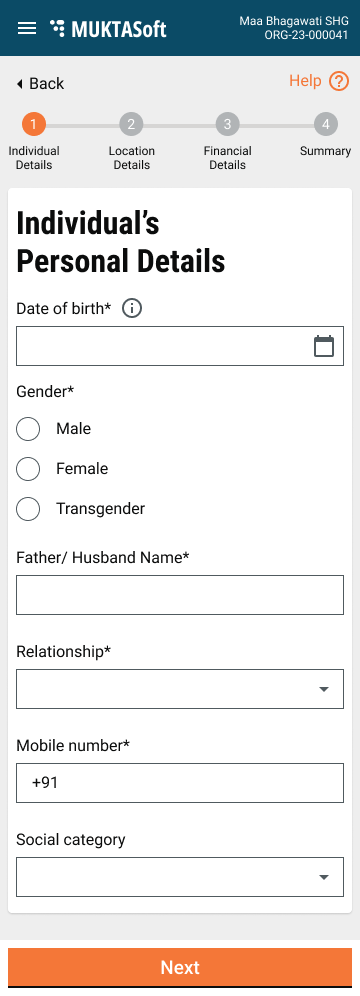Click the Date of birth input box
Screen dimensions: 360x996
180,346
